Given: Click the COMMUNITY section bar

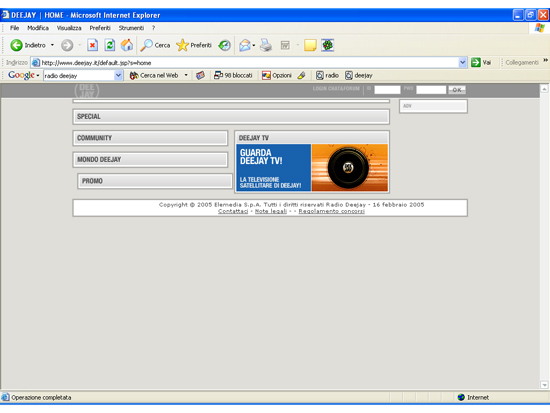Looking at the screenshot, I should [x=150, y=138].
